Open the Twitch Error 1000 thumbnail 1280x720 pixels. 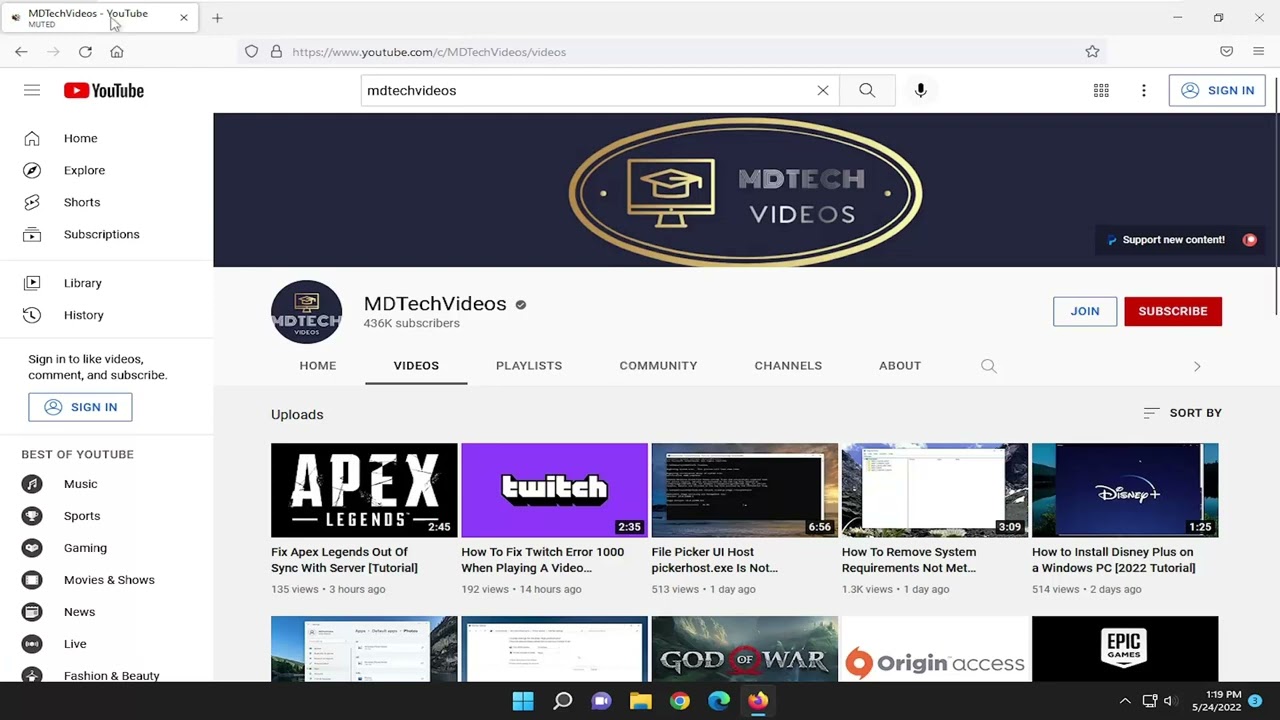click(x=554, y=490)
